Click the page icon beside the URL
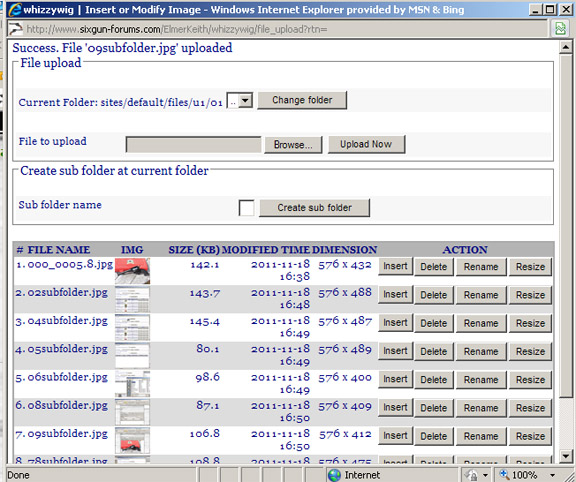 tap(15, 29)
